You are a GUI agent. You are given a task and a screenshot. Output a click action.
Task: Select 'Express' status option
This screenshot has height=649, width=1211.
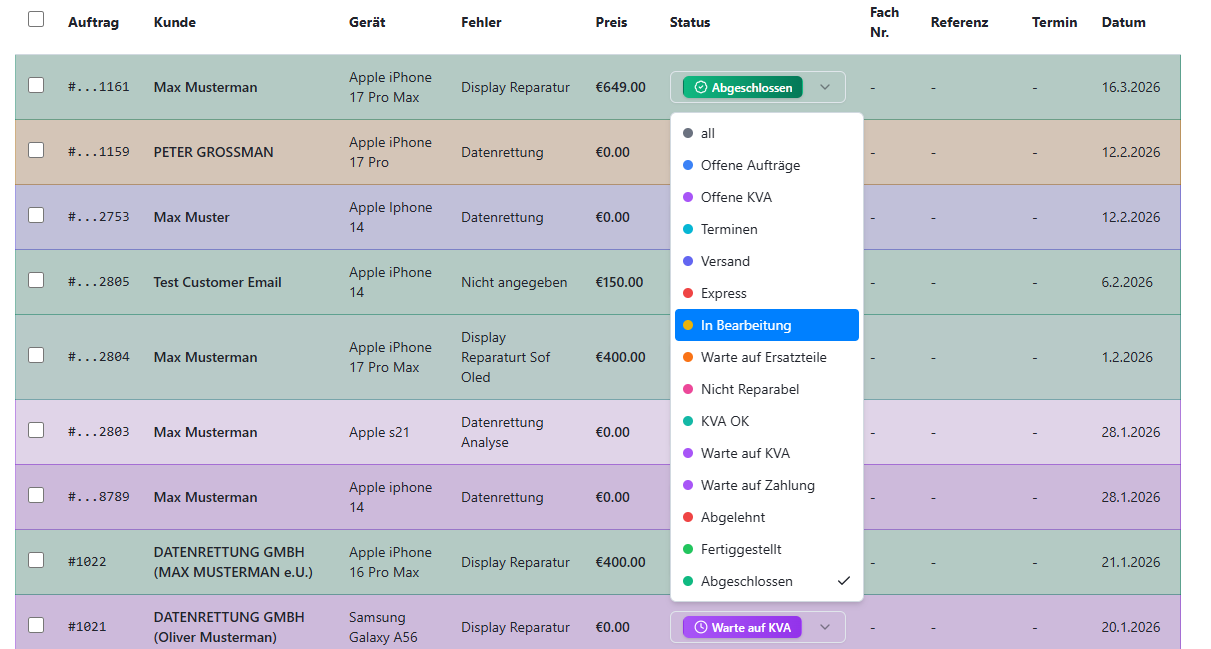tap(767, 293)
